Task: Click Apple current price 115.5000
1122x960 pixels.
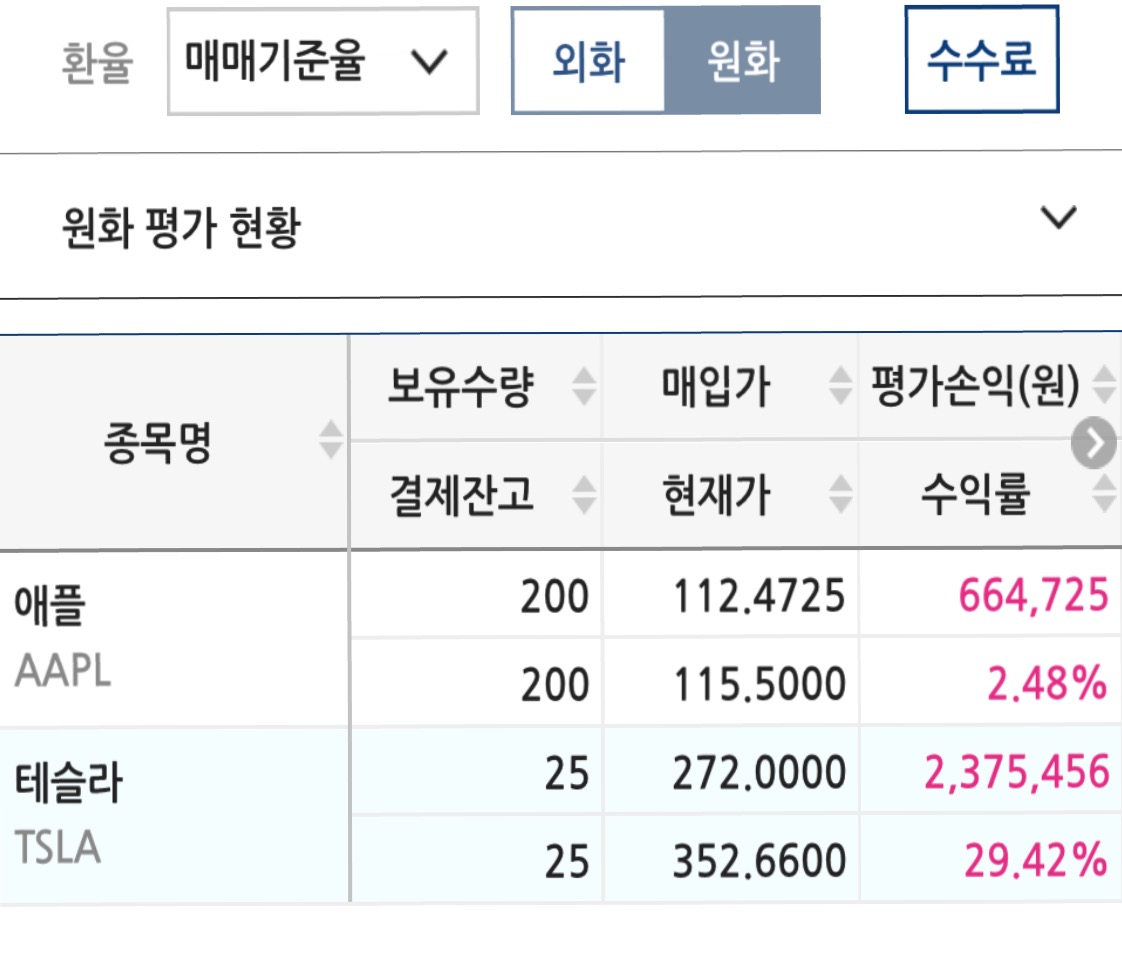Action: (759, 684)
